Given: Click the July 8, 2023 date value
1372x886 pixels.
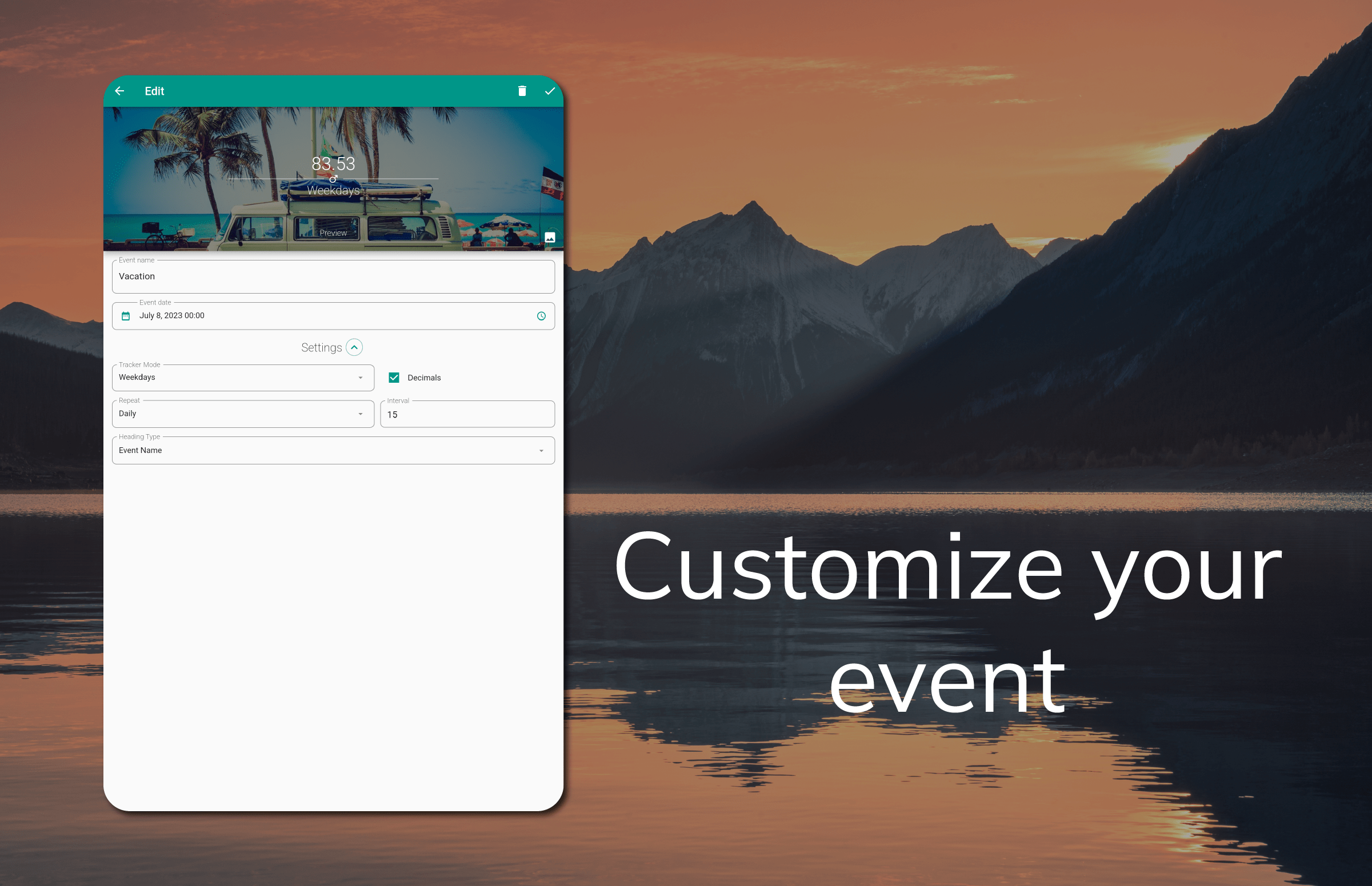Looking at the screenshot, I should [x=172, y=315].
